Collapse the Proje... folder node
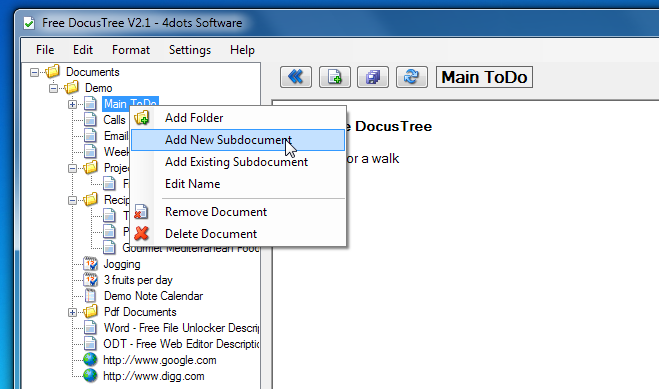 point(72,168)
